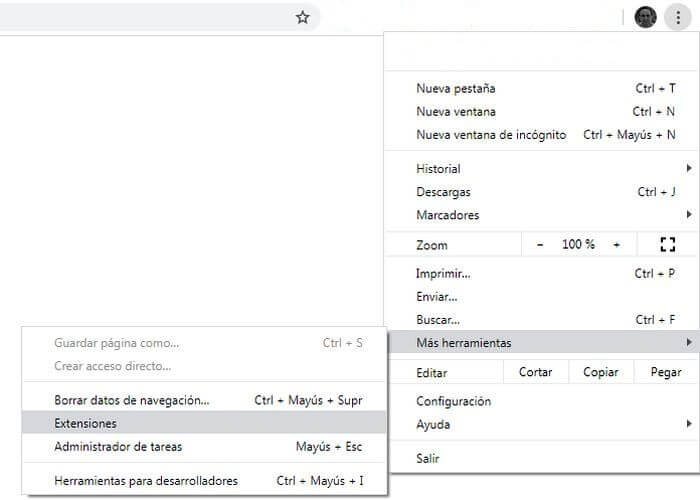Expand the Historial submenu
The width and height of the screenshot is (700, 500).
coord(542,169)
